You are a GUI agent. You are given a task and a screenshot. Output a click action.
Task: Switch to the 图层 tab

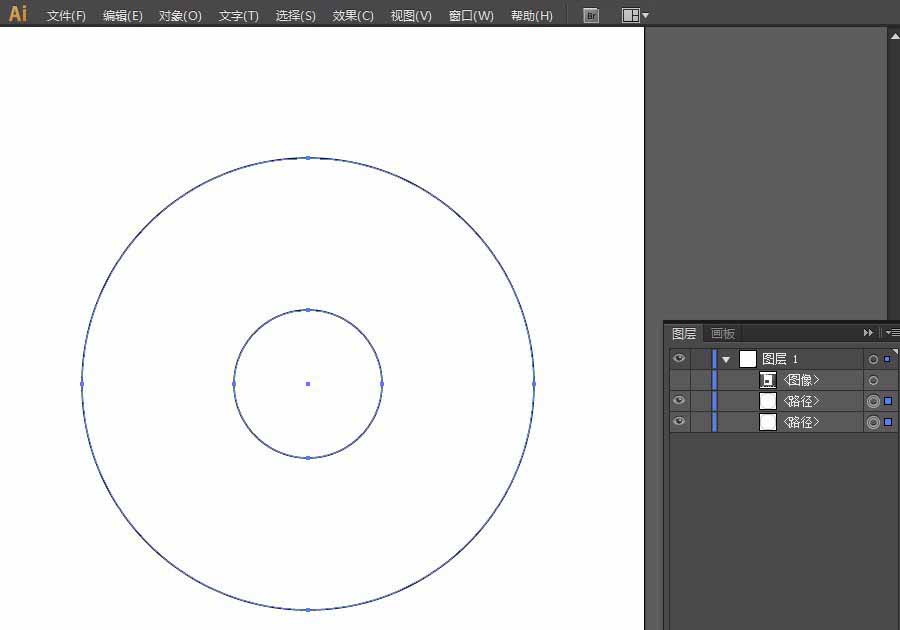click(684, 333)
